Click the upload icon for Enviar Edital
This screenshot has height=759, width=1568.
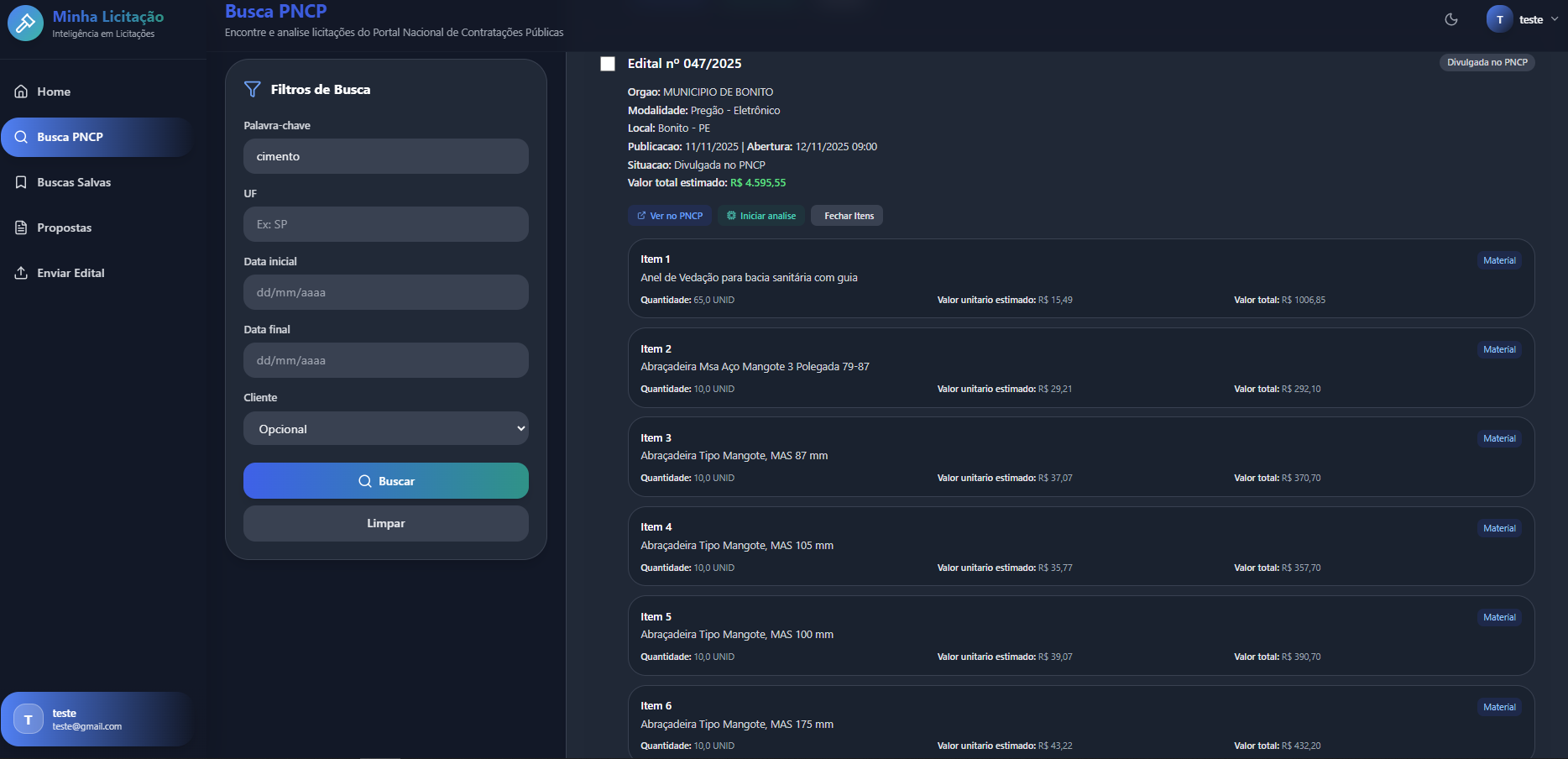(x=21, y=273)
